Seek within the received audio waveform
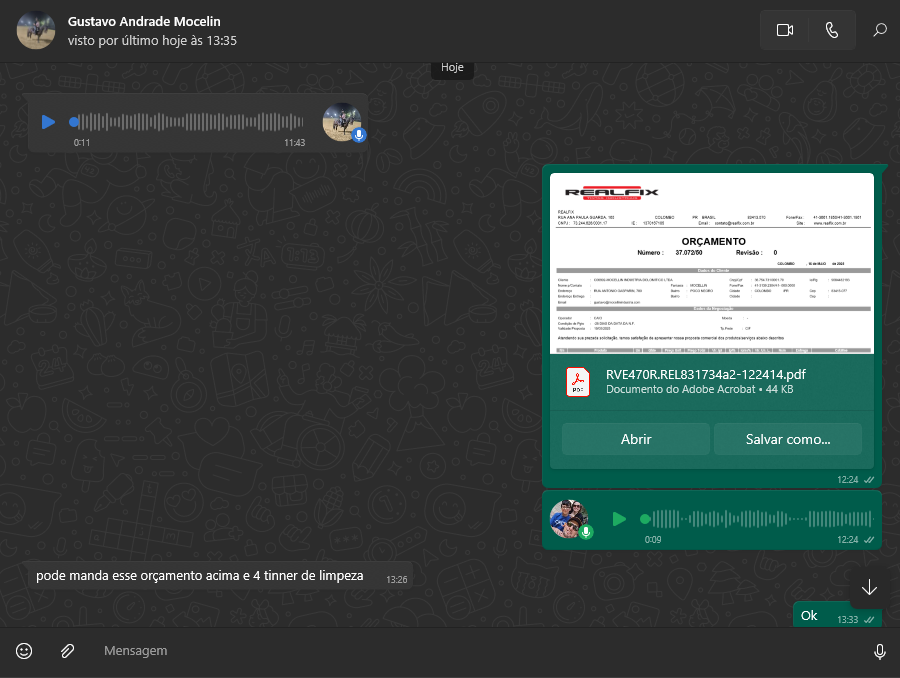This screenshot has height=678, width=900. 190,122
